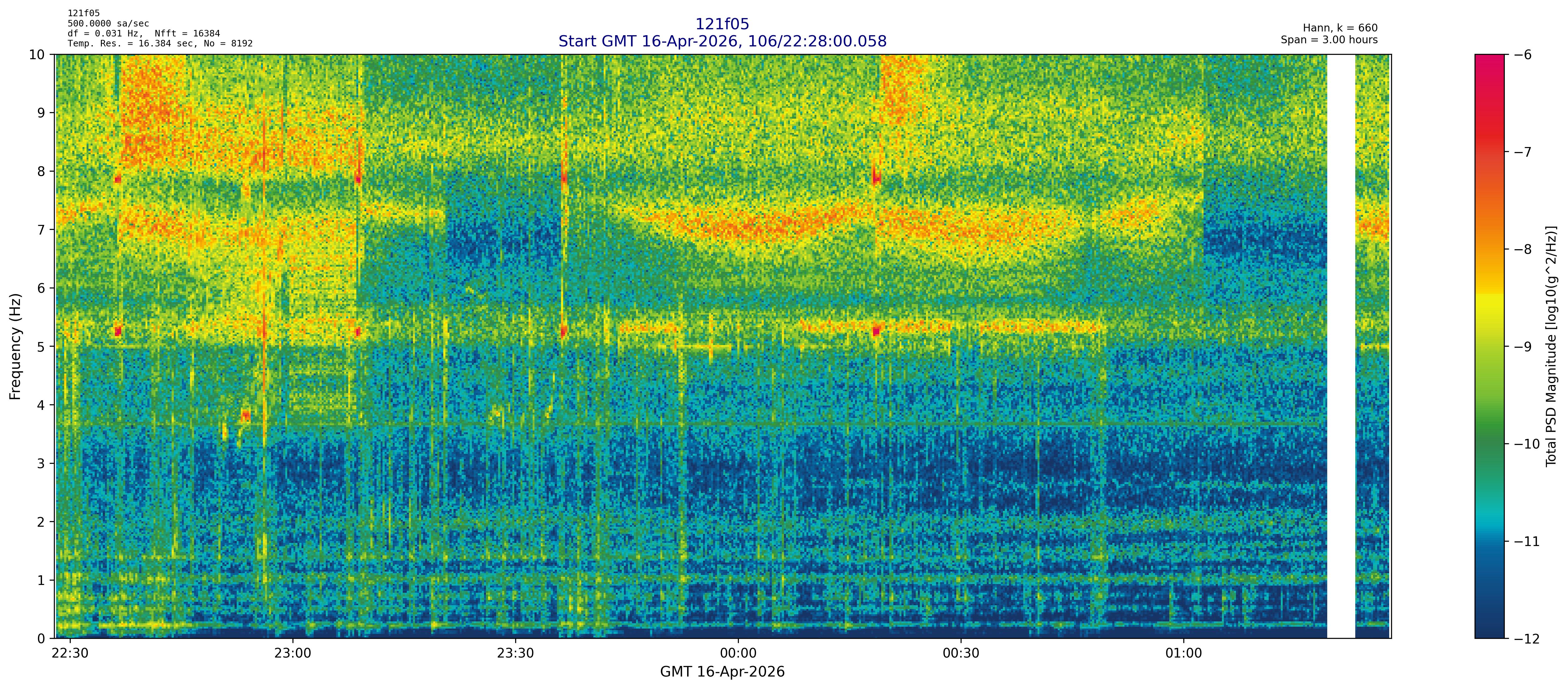Viewport: 1568px width, 689px height.
Task: Click the 'Hann, k = 660' annotation
Action: click(x=1340, y=28)
